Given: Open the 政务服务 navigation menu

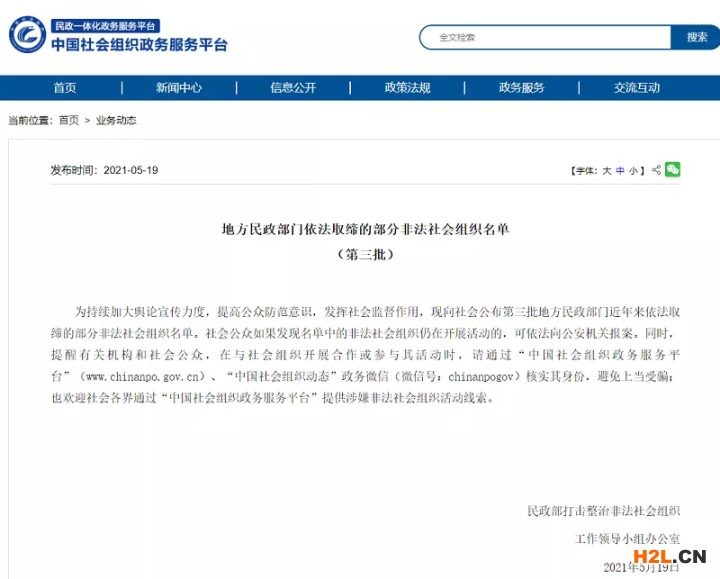Looking at the screenshot, I should [522, 88].
